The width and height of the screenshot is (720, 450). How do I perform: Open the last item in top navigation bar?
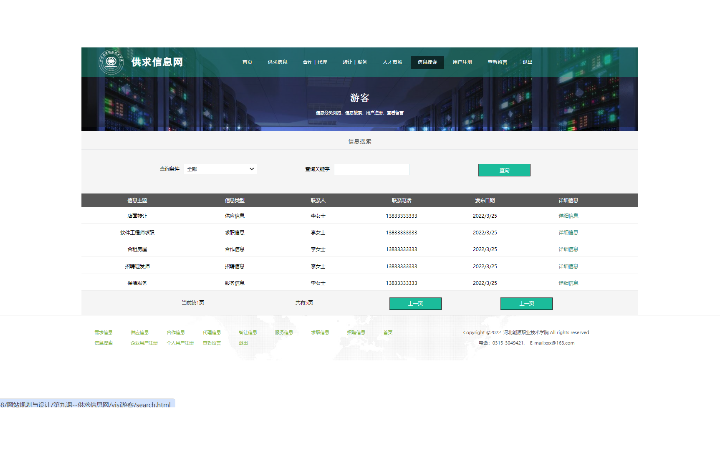tap(527, 62)
